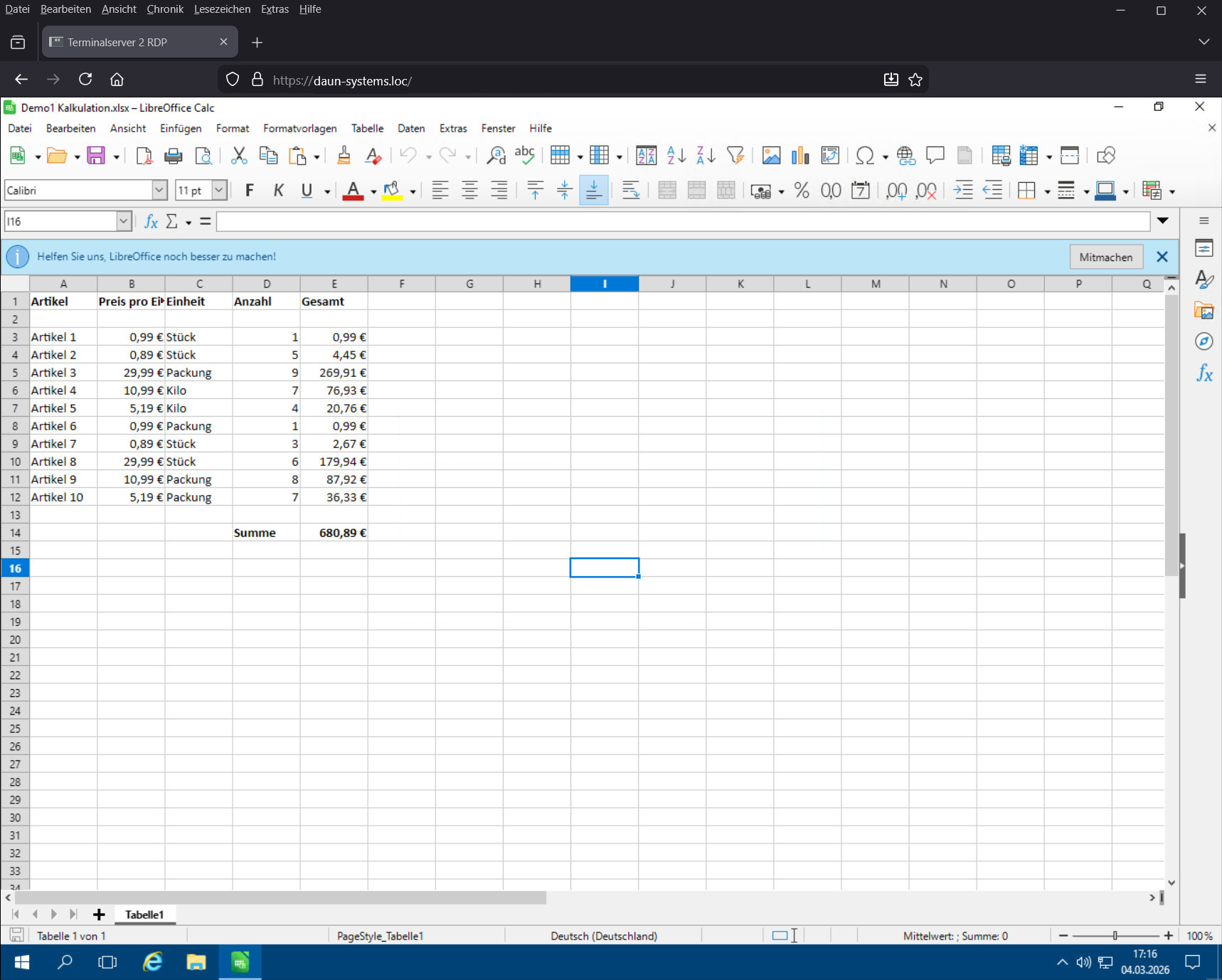Insert a chart via toolbar icon
1222x980 pixels.
800,156
